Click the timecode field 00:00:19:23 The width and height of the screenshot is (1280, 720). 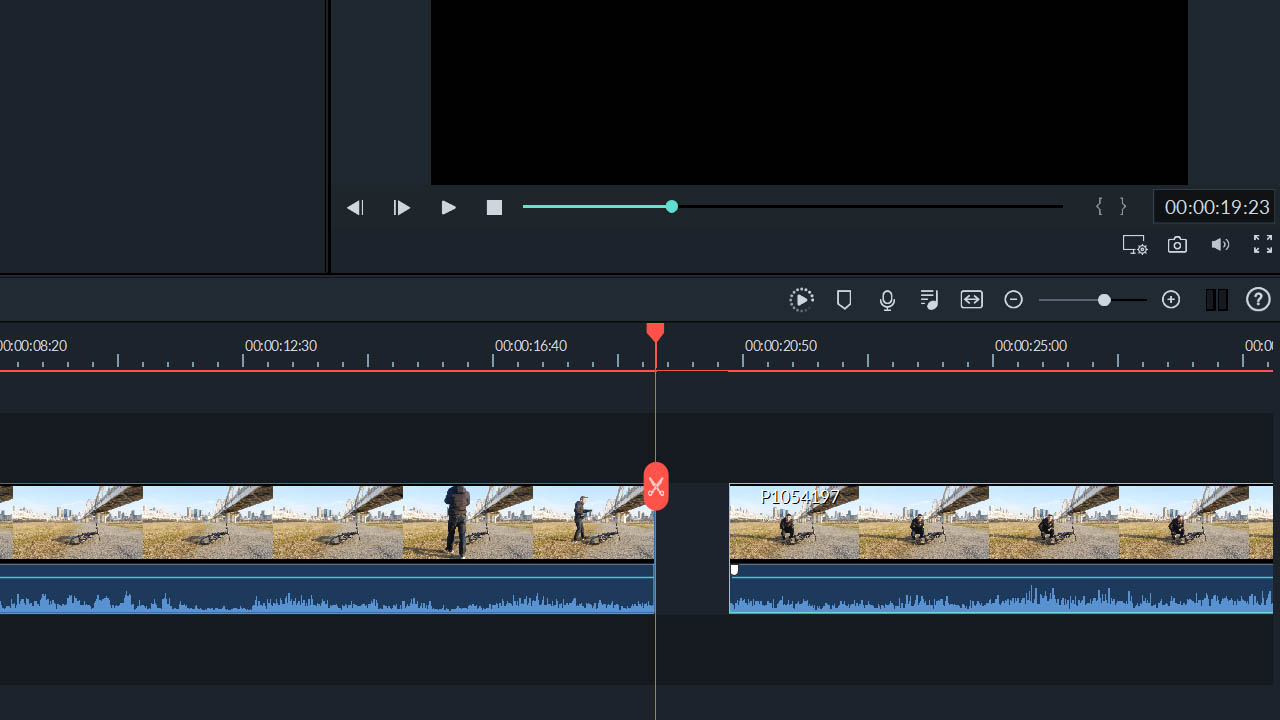(1216, 207)
